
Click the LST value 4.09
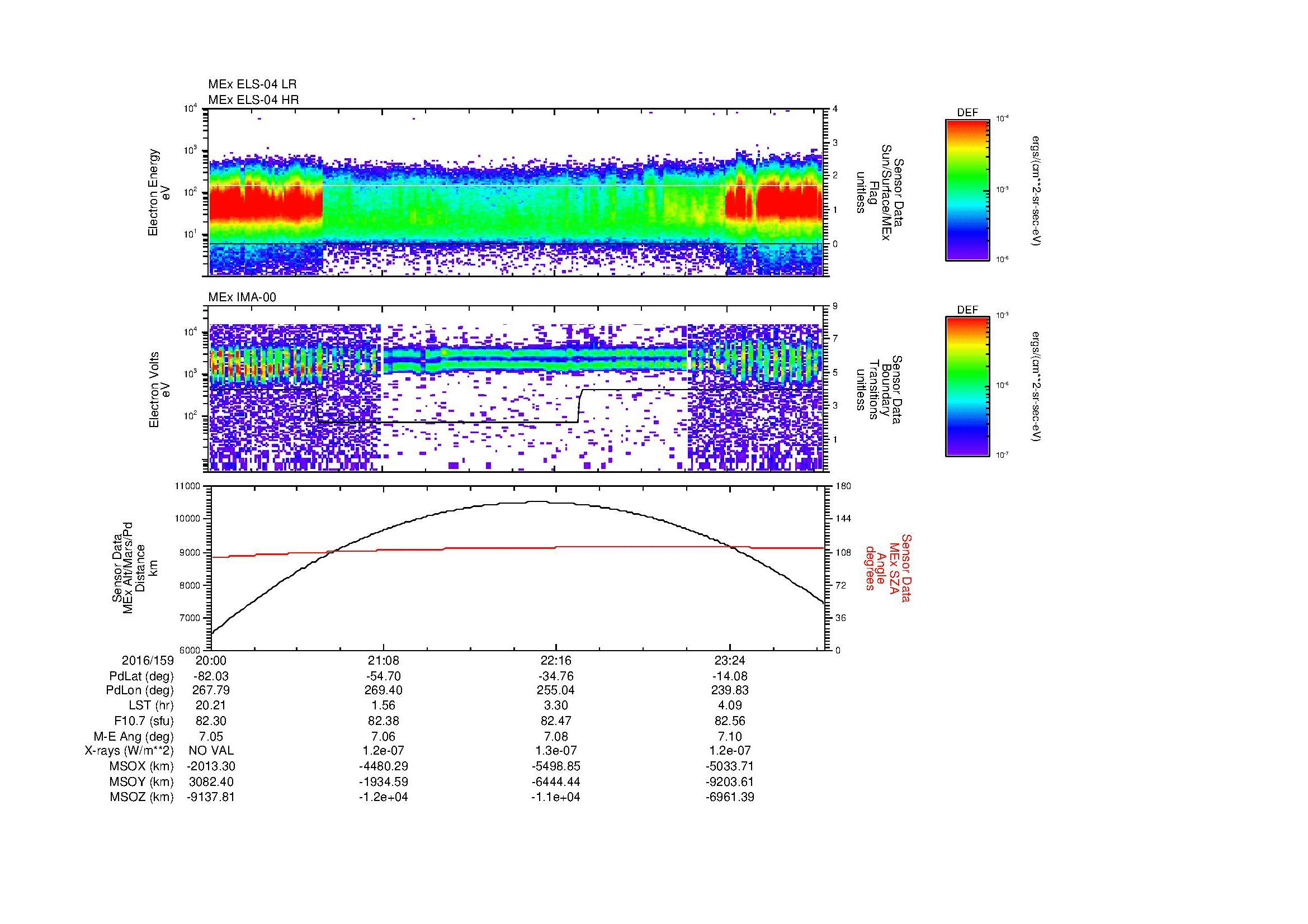pyautogui.click(x=730, y=705)
